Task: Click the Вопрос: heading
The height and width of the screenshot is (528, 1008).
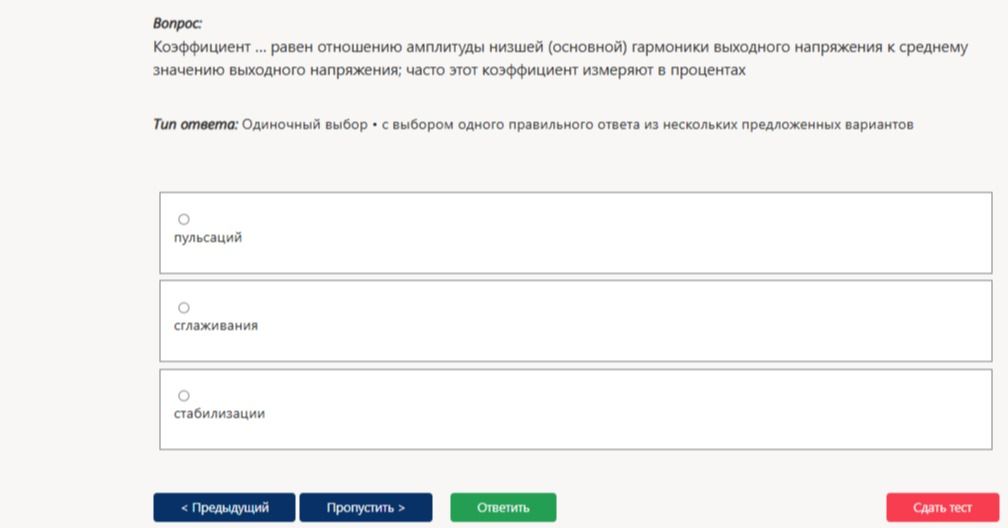Action: (x=177, y=24)
